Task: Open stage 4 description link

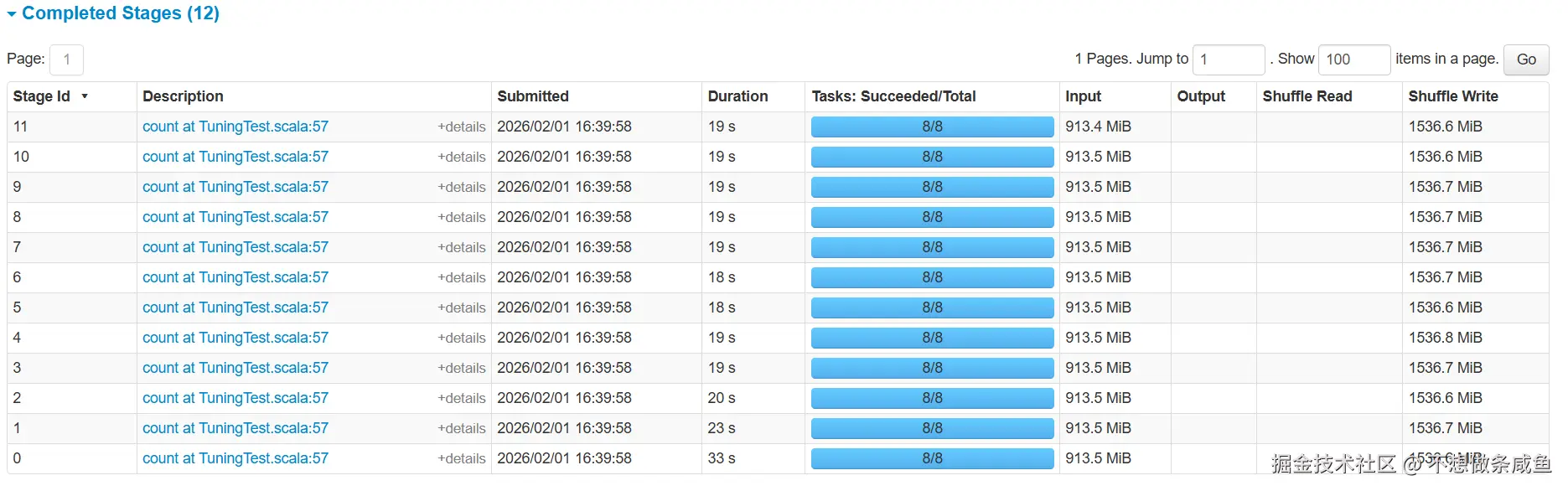Action: click(235, 338)
